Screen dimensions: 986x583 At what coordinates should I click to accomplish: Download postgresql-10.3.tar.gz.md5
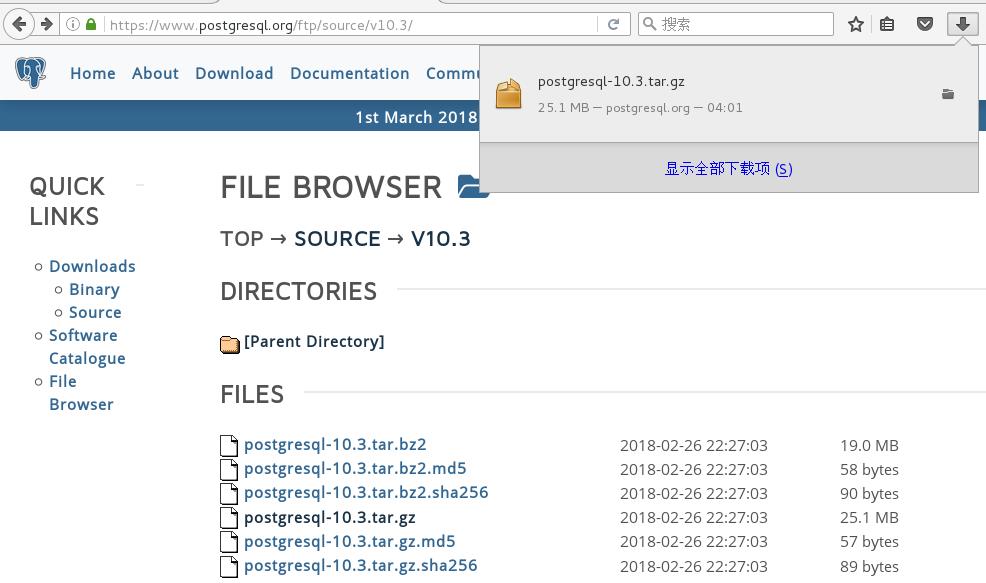pyautogui.click(x=350, y=541)
